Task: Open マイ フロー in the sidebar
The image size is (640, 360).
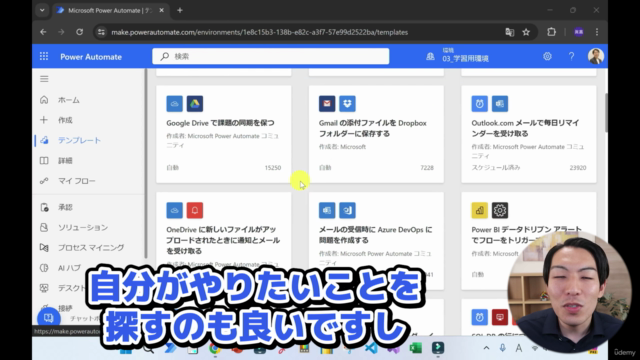Action: 76,181
